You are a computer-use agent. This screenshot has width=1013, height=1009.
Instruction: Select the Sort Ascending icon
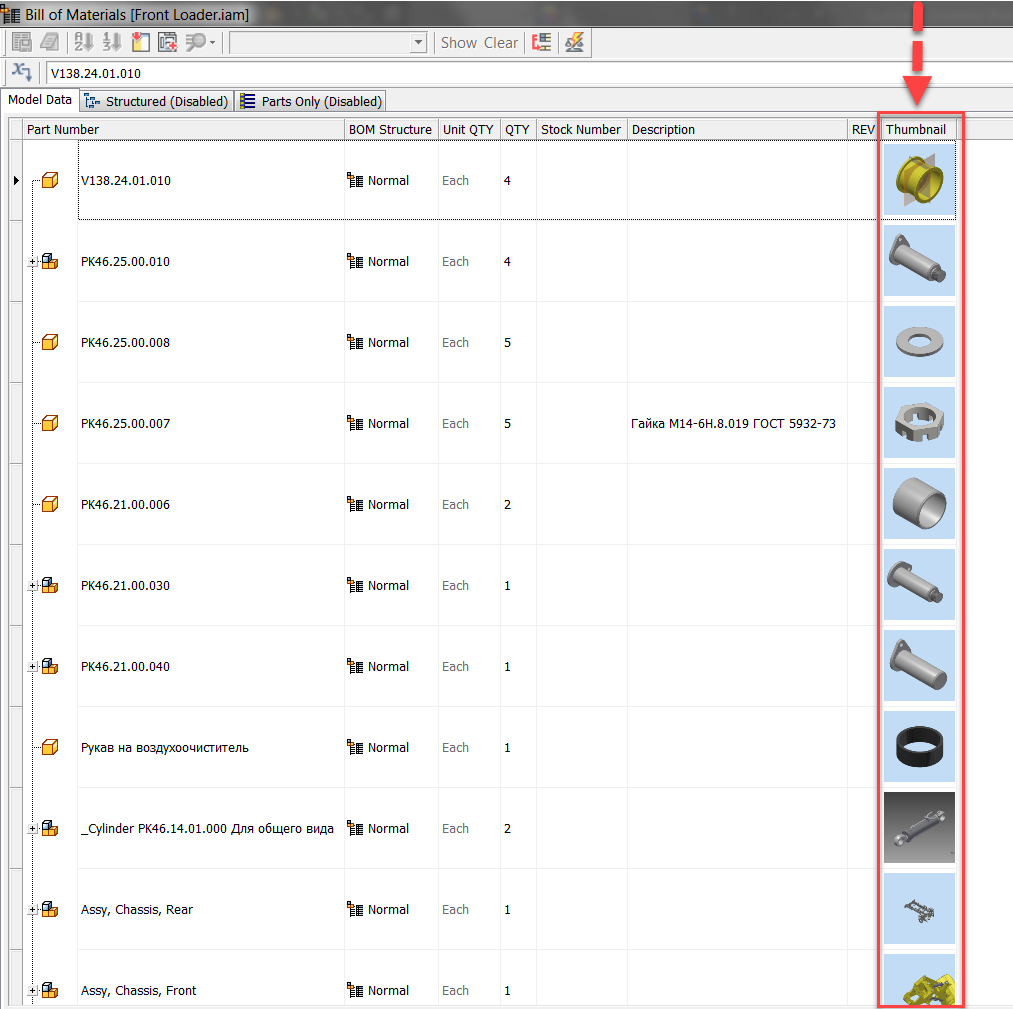pos(84,42)
